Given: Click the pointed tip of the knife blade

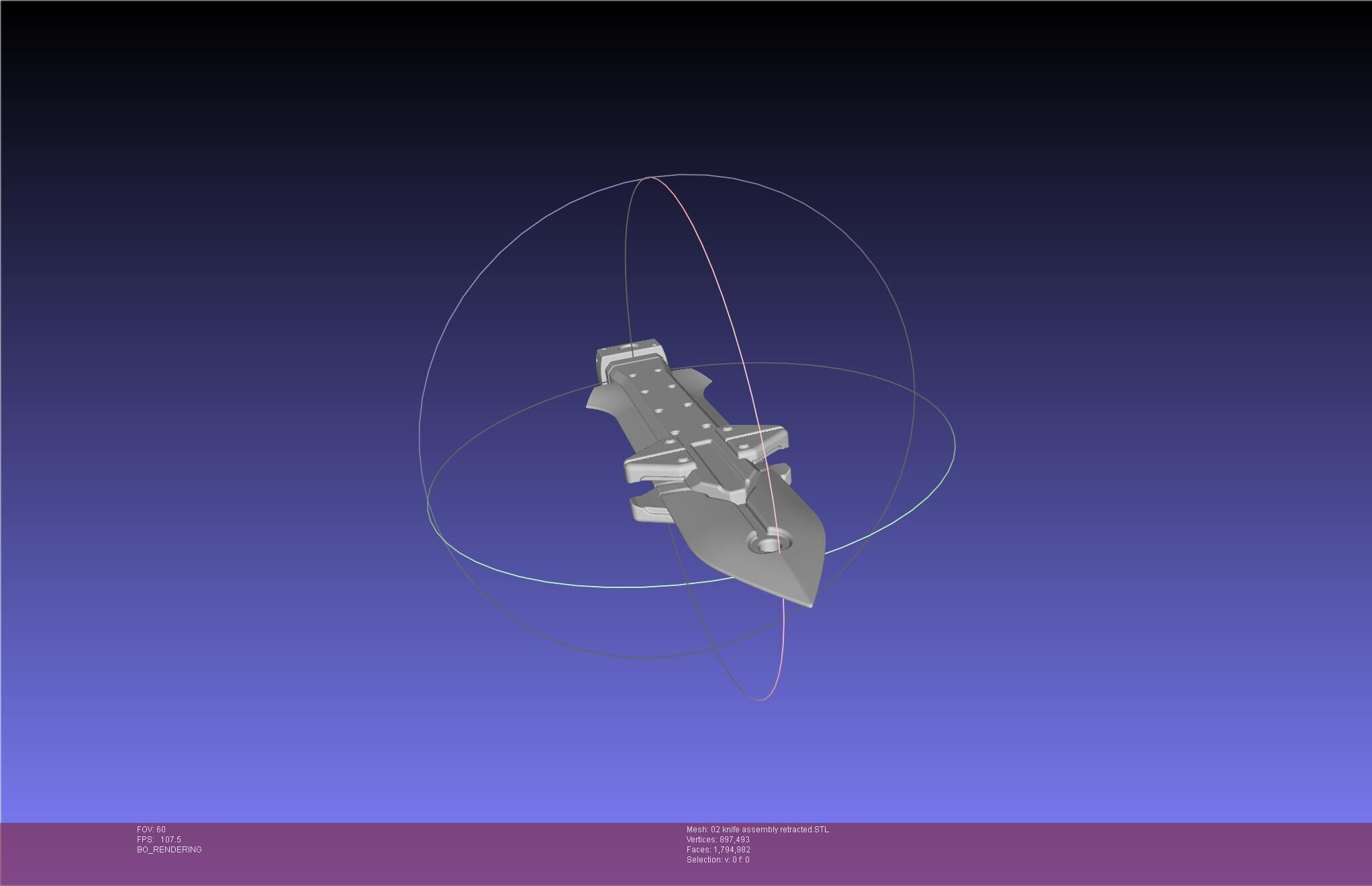Looking at the screenshot, I should pos(808,603).
